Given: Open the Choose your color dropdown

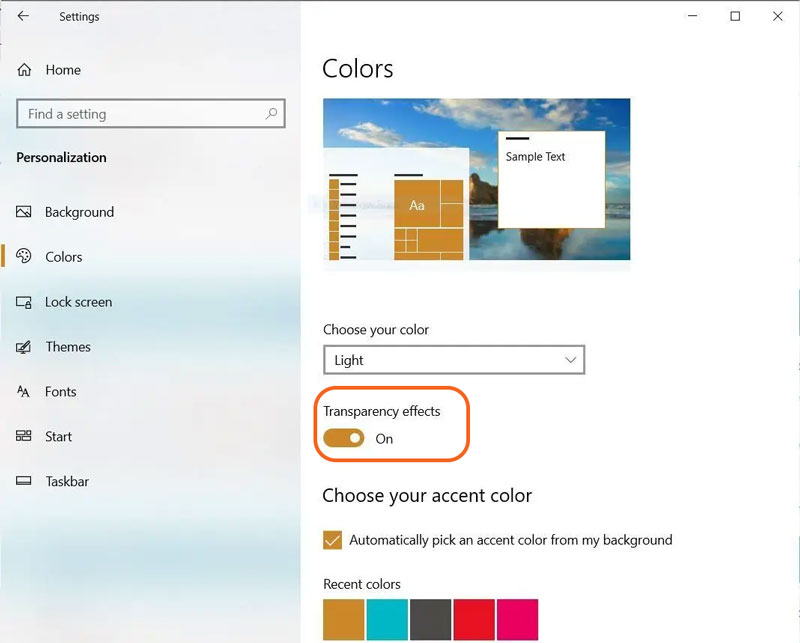Looking at the screenshot, I should pos(454,360).
